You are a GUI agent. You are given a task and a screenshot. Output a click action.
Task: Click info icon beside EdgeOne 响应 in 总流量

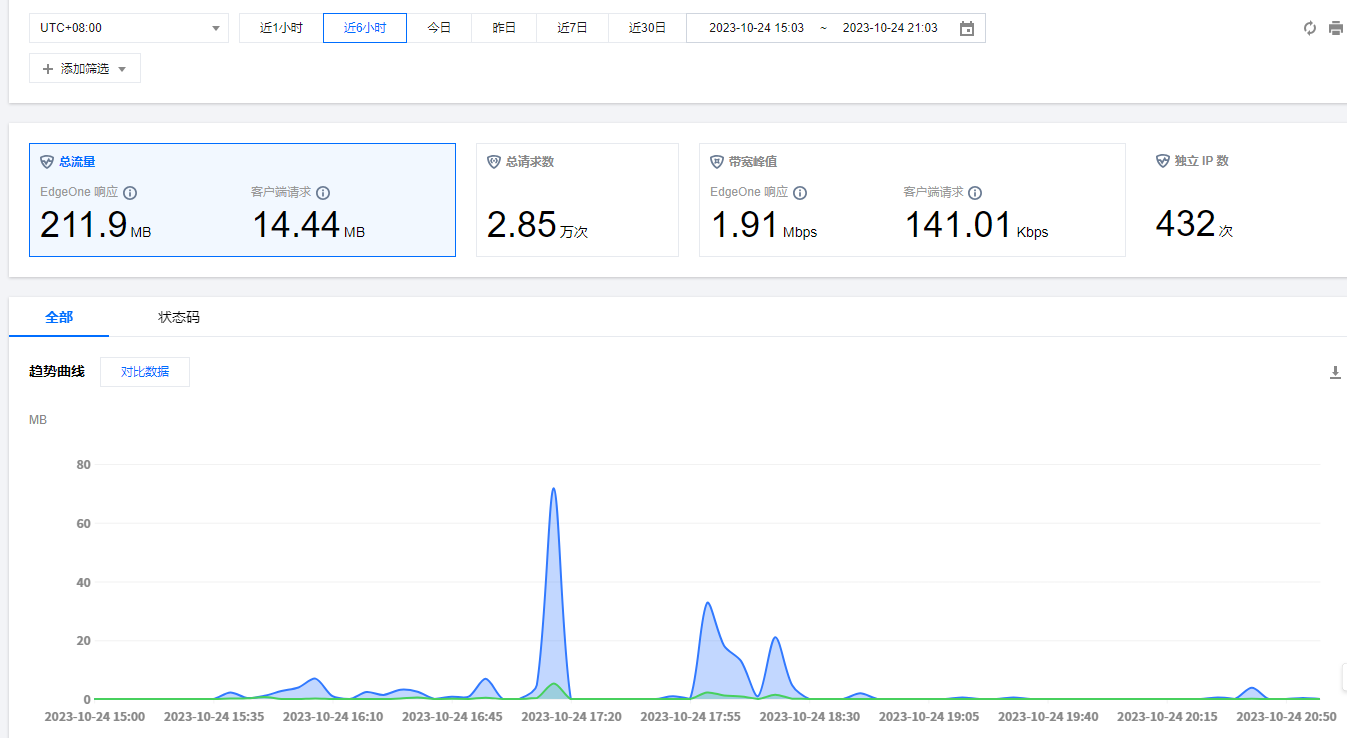[130, 193]
